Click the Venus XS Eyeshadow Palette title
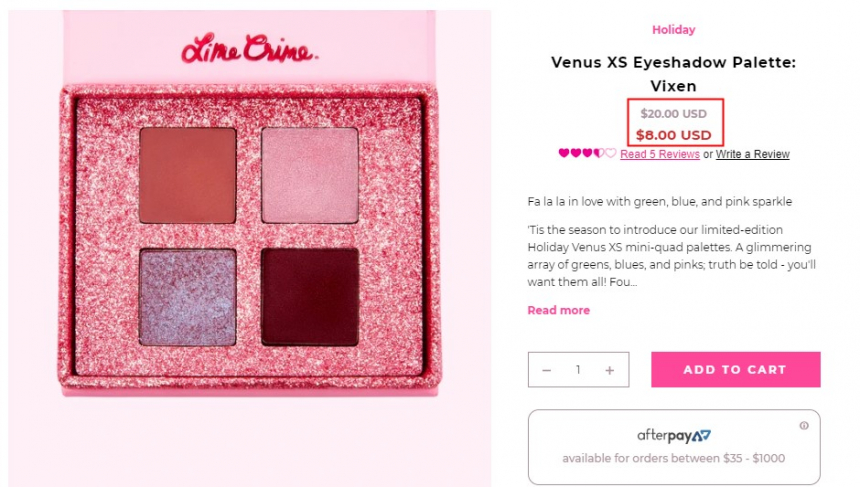Image resolution: width=860 pixels, height=487 pixels. [x=674, y=74]
